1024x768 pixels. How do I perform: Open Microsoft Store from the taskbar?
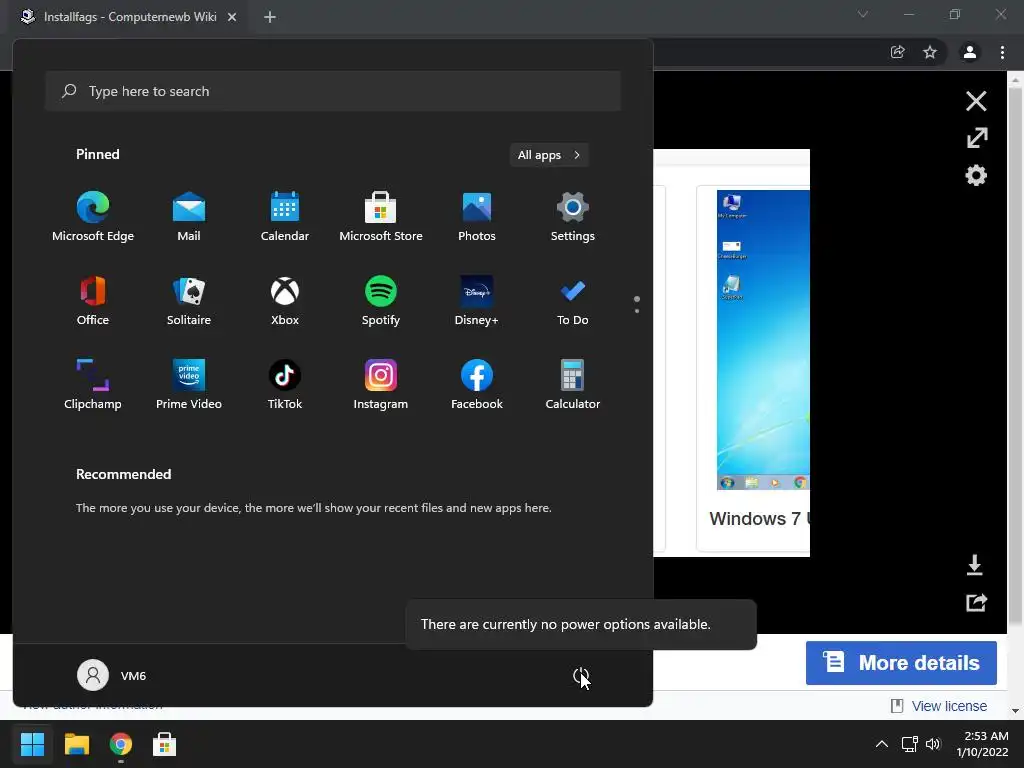coord(165,744)
